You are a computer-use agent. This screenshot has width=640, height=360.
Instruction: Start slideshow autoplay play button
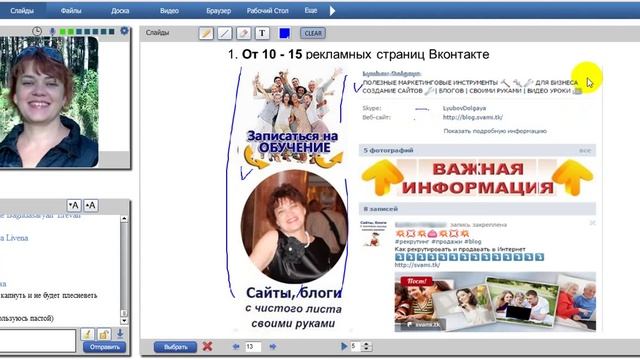[344, 346]
